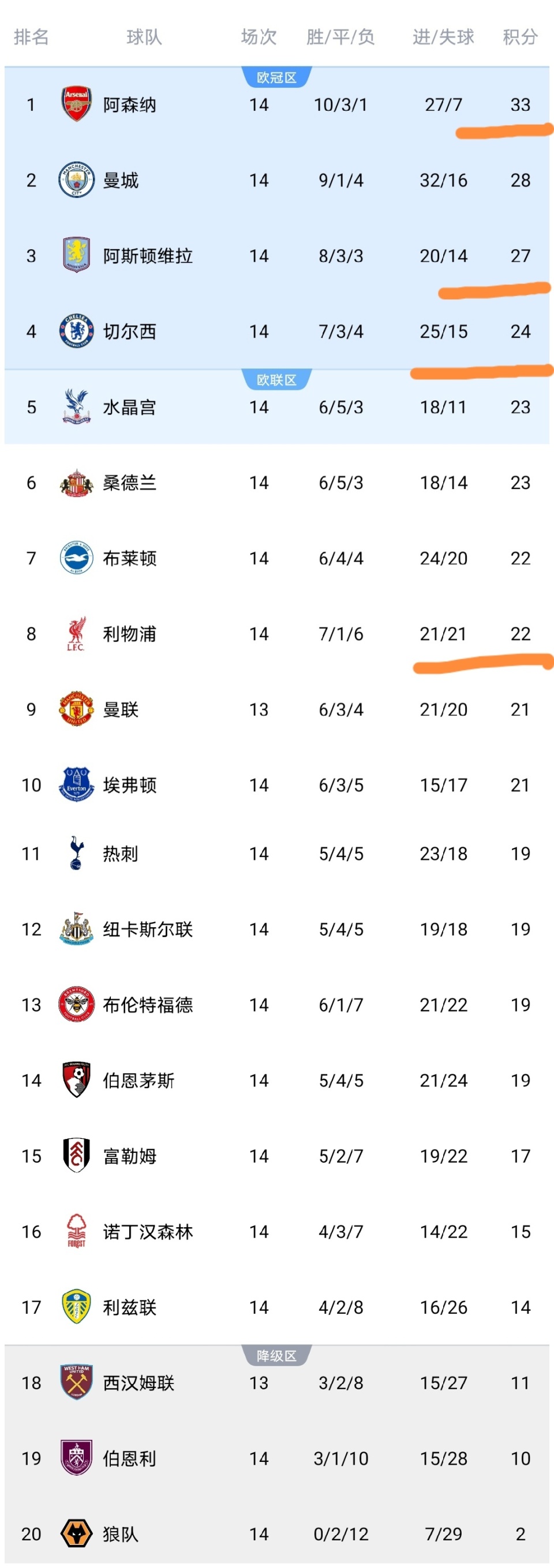Click the 积分 column header

click(x=520, y=37)
